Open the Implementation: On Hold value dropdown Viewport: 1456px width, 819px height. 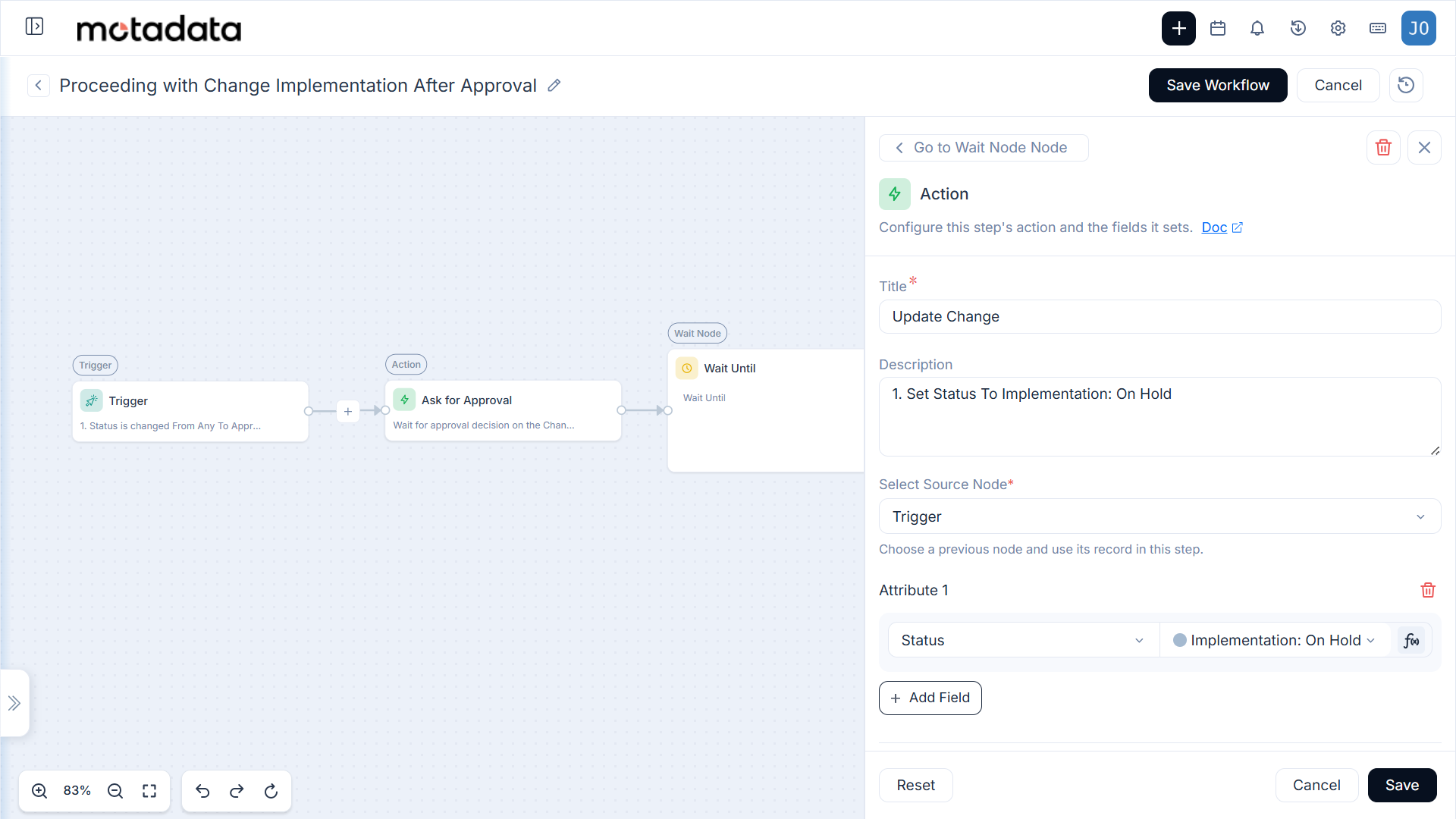click(1275, 640)
